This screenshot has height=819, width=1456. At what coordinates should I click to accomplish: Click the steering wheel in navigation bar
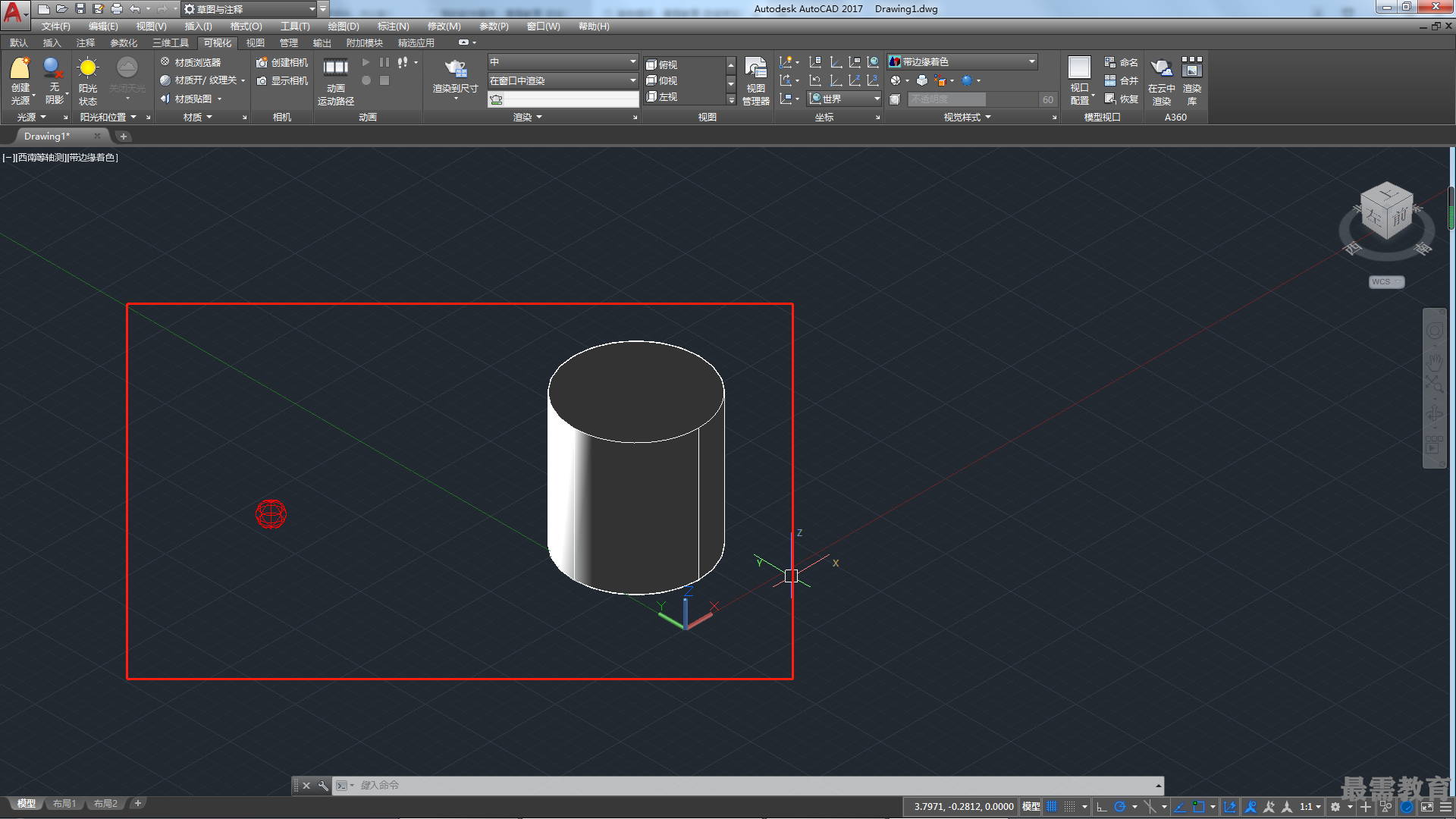(x=1434, y=331)
